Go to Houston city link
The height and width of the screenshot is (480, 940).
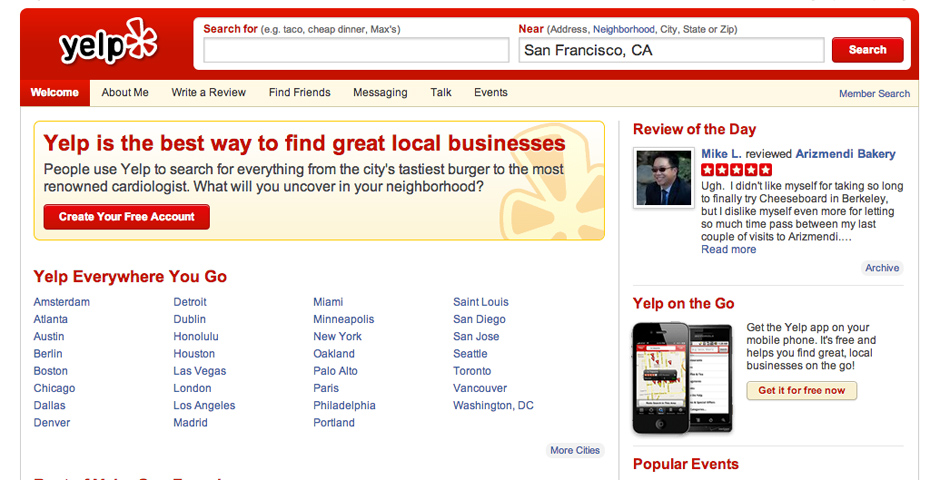pos(194,354)
